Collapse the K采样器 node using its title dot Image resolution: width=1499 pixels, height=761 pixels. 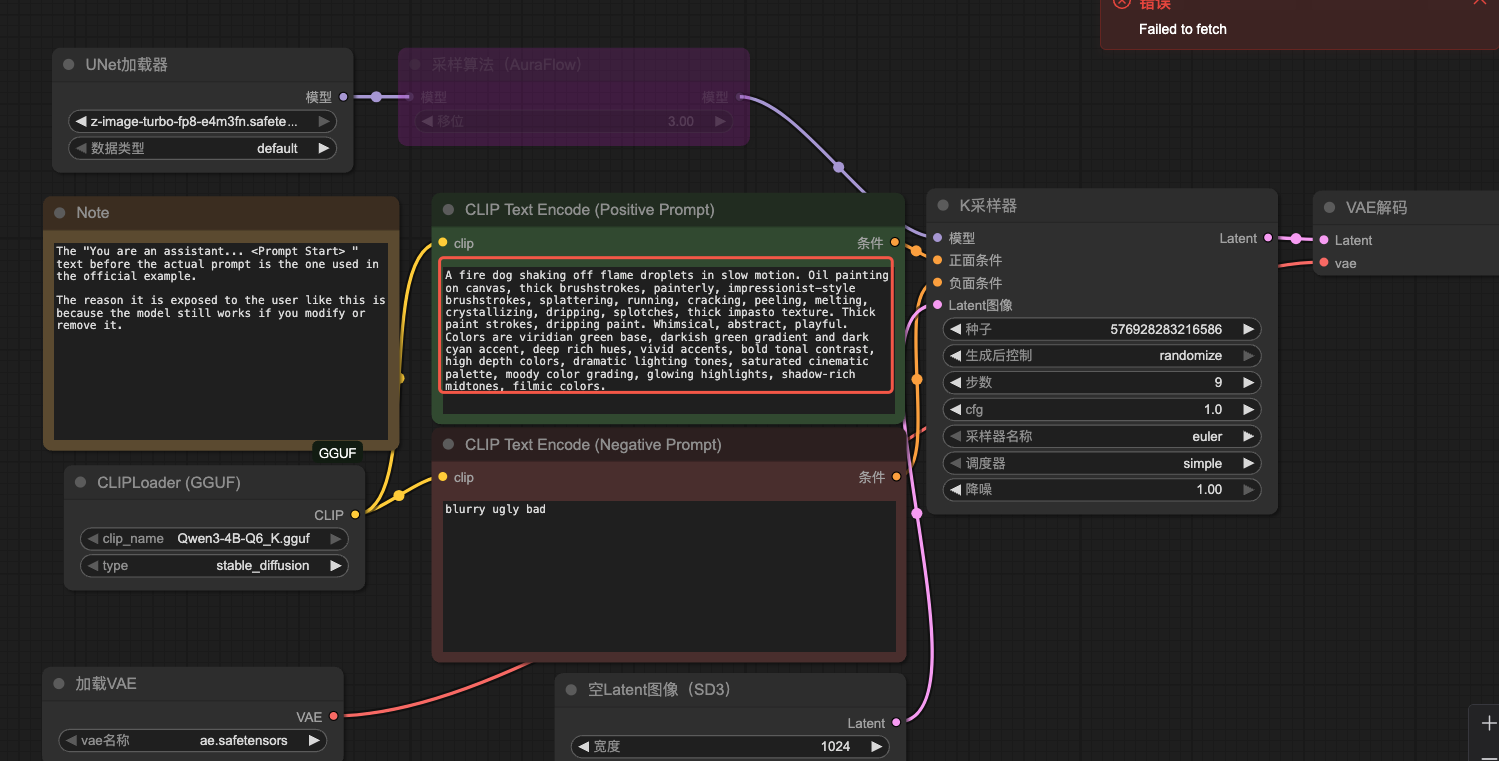pyautogui.click(x=943, y=206)
